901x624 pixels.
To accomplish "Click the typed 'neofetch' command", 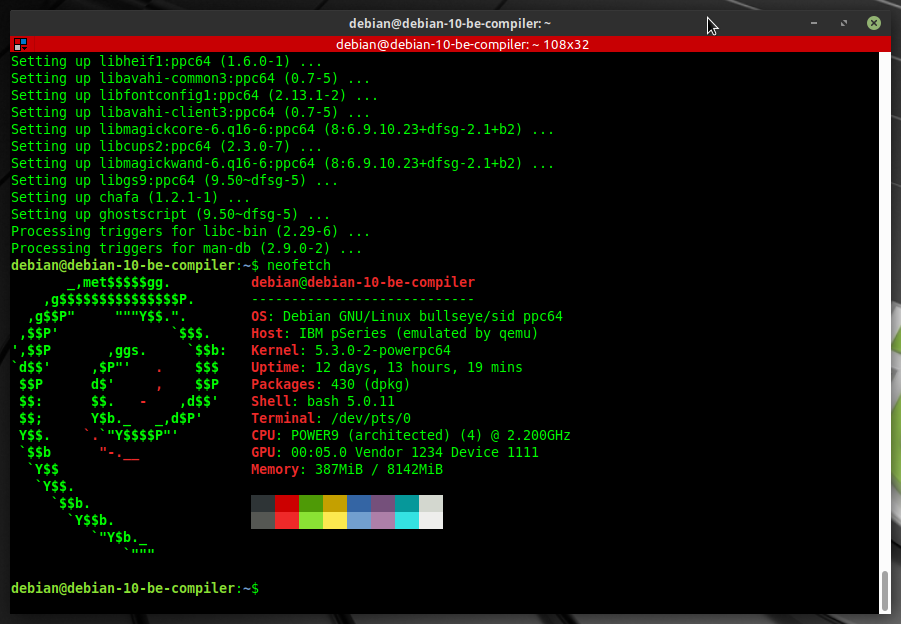I will pyautogui.click(x=299, y=265).
